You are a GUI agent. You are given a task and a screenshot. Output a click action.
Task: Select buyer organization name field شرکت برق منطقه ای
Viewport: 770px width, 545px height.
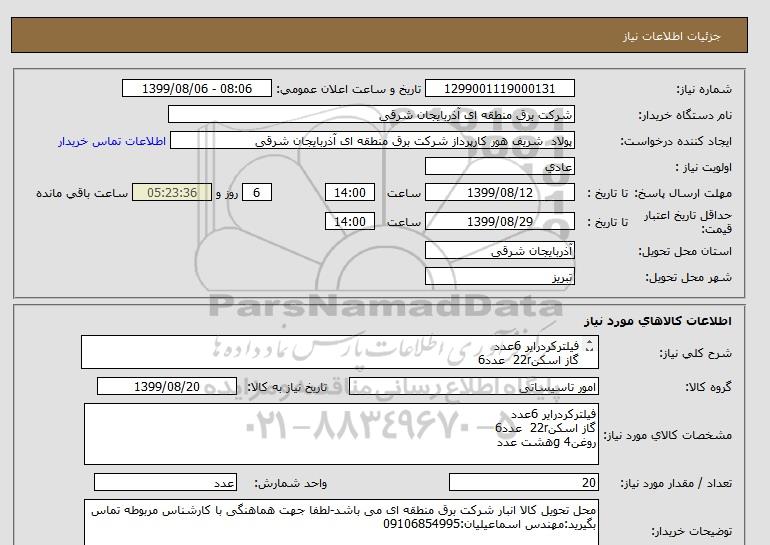pos(371,115)
